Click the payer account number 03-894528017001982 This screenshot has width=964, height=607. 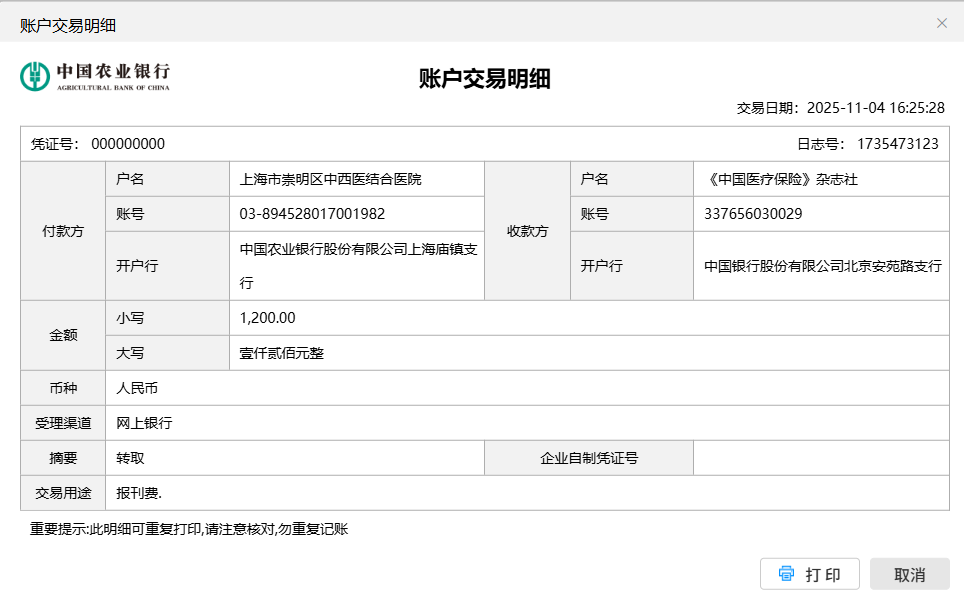pyautogui.click(x=312, y=214)
